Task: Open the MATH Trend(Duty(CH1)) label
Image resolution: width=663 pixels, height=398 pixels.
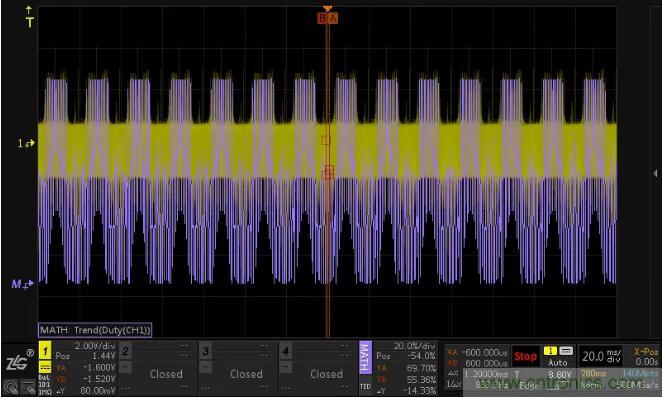Action: (95, 330)
